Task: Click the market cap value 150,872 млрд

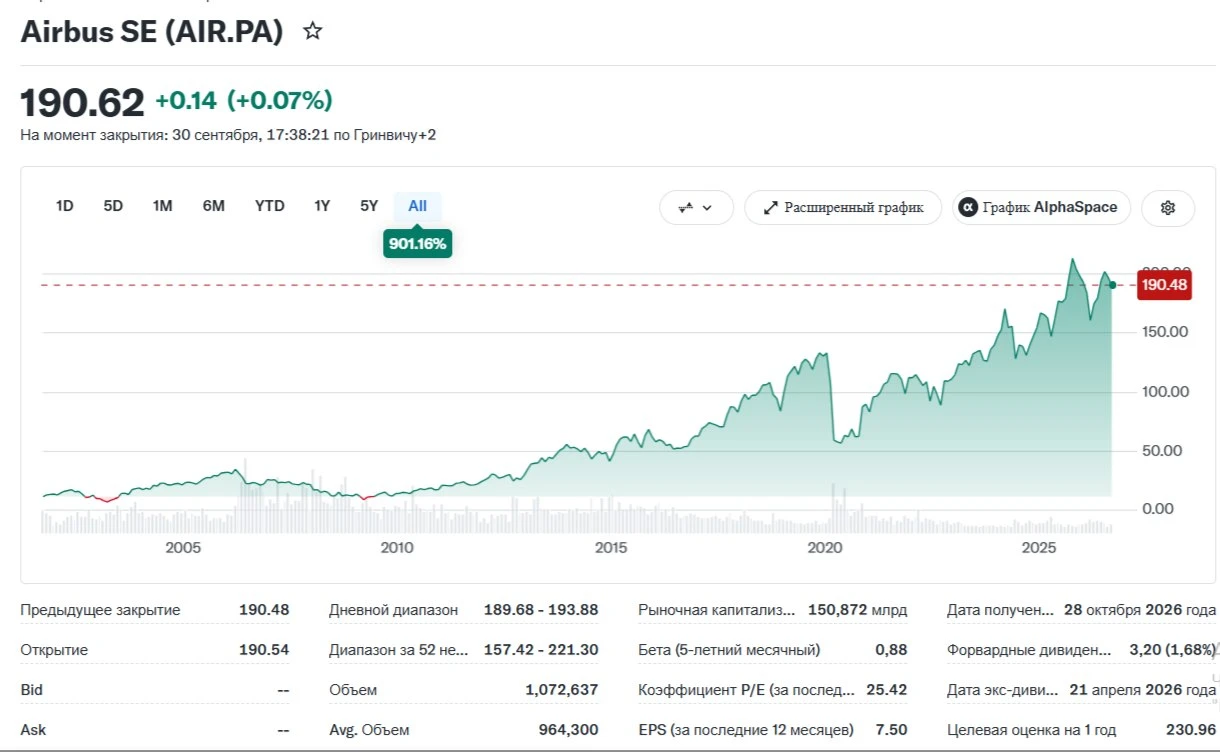Action: point(857,610)
